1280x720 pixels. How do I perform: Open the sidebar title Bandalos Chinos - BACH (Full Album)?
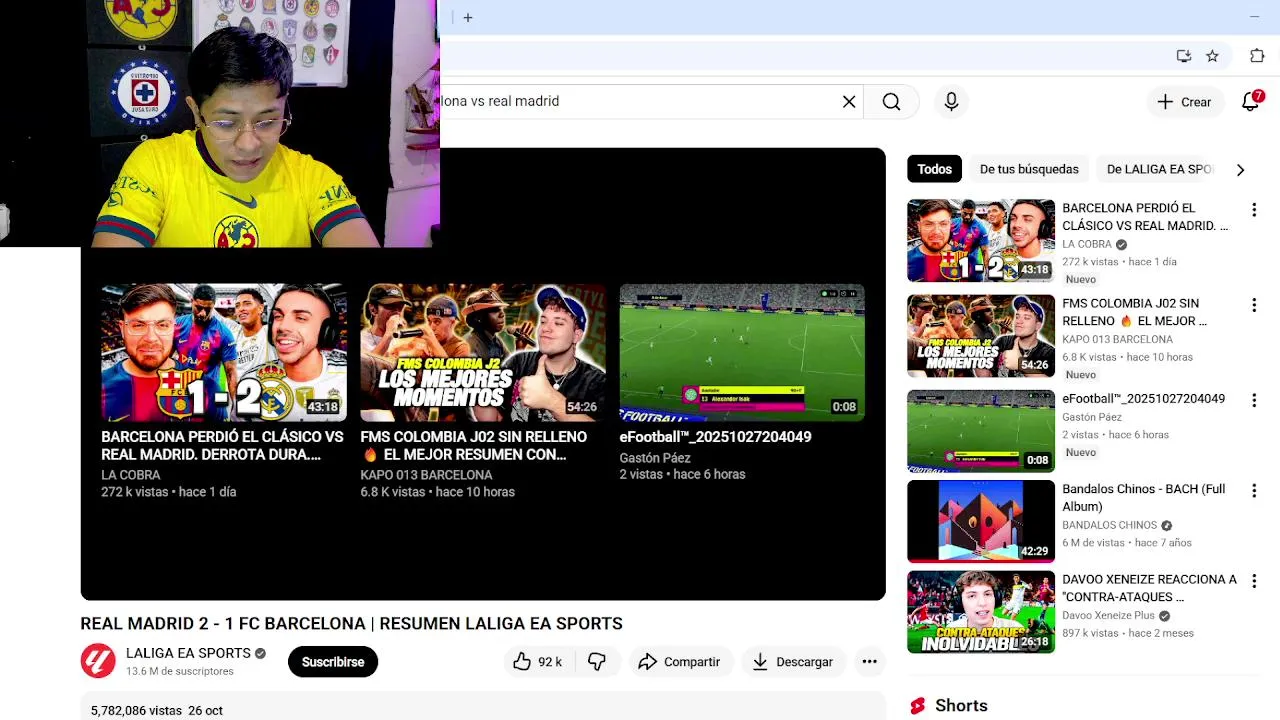pos(1143,498)
